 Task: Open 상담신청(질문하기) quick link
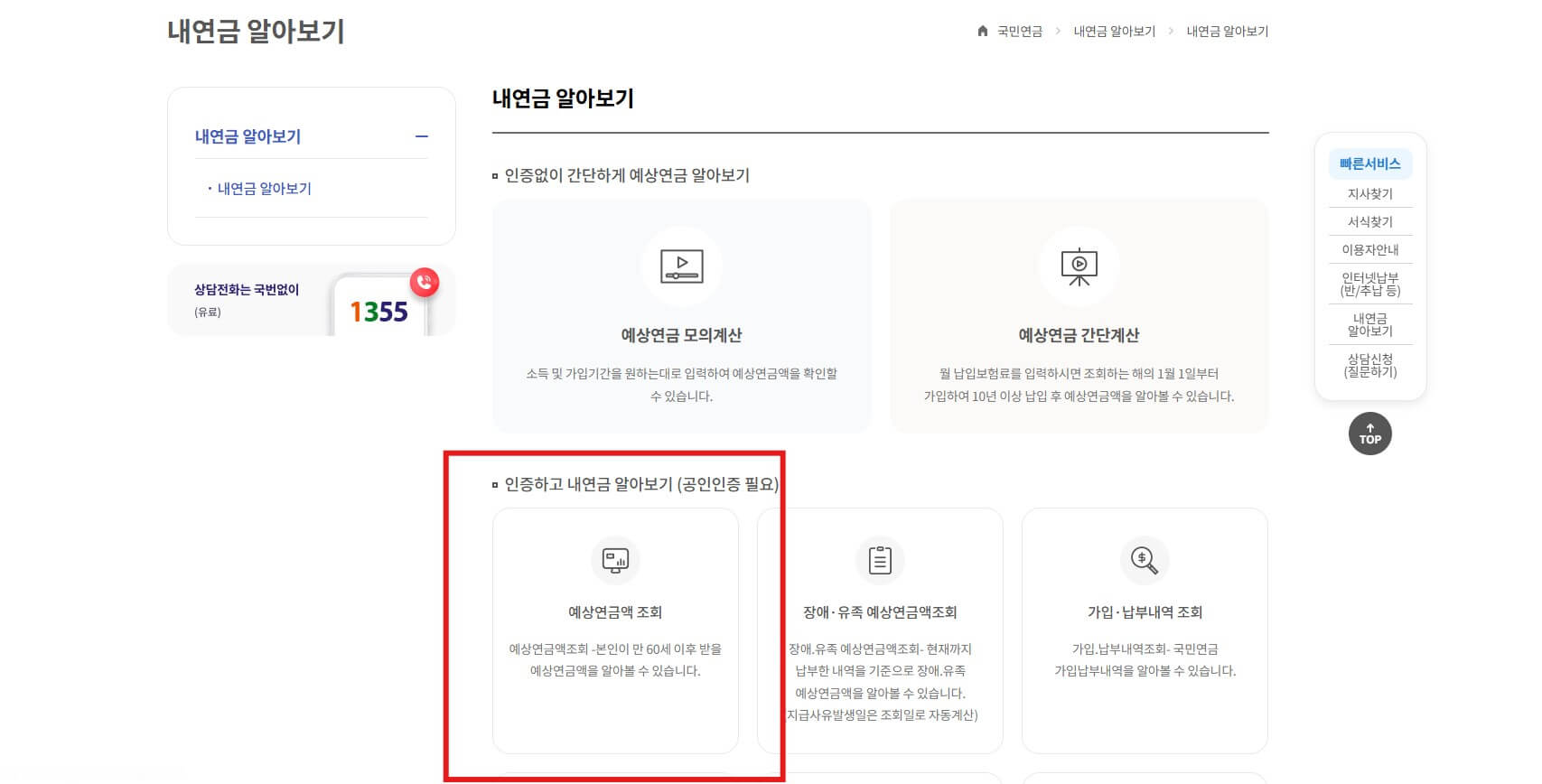click(x=1369, y=365)
